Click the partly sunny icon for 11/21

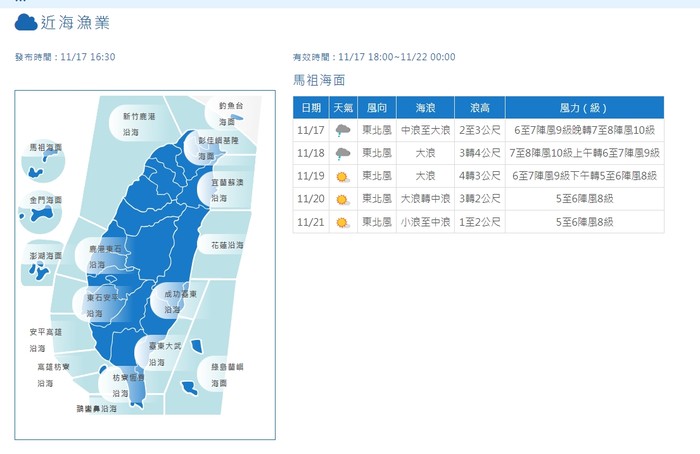tap(343, 222)
